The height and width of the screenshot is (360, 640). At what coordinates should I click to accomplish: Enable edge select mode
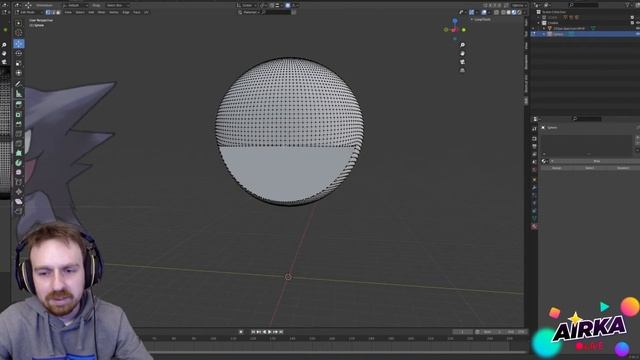click(x=53, y=12)
